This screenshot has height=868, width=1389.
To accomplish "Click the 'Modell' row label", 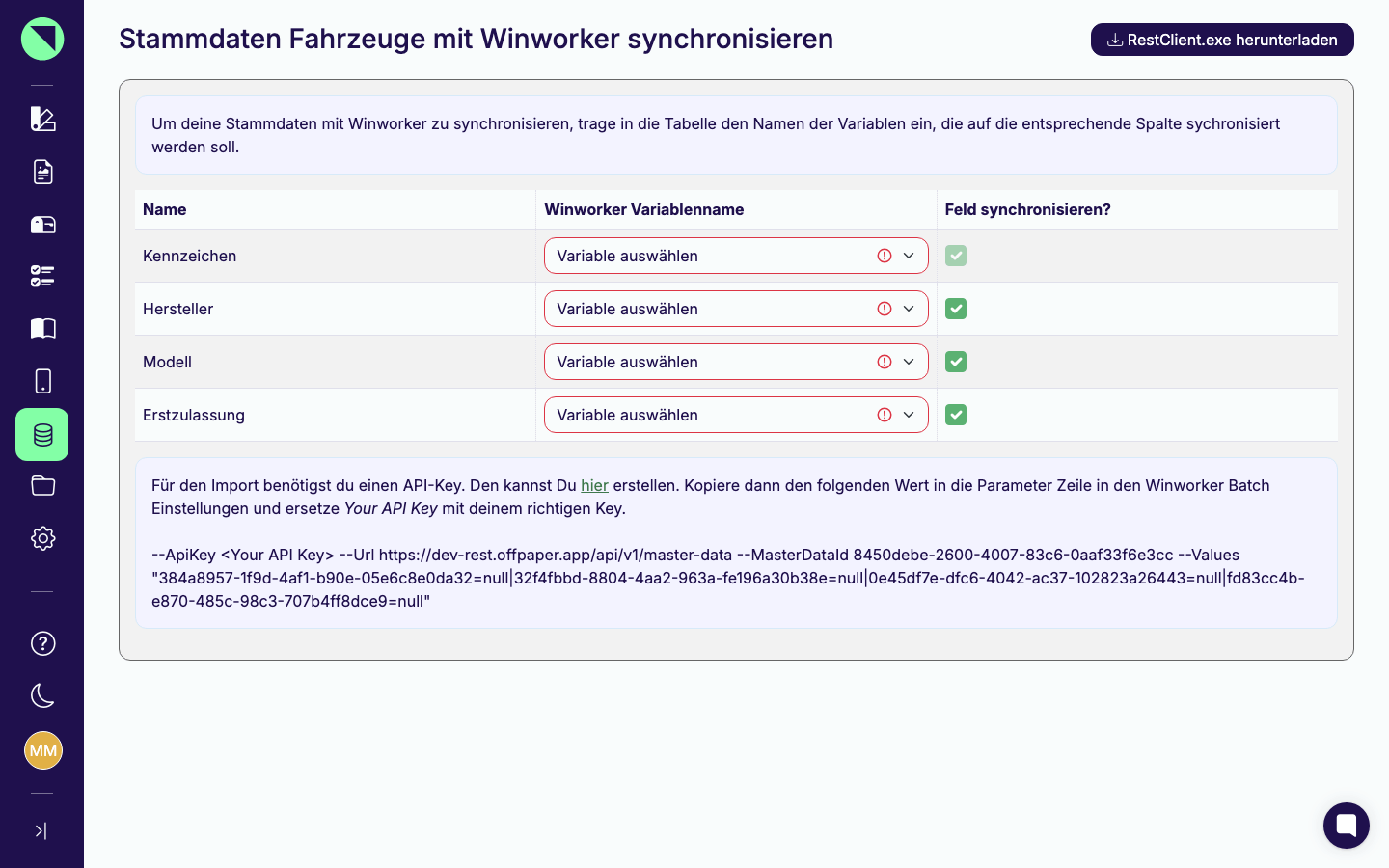I will point(168,362).
